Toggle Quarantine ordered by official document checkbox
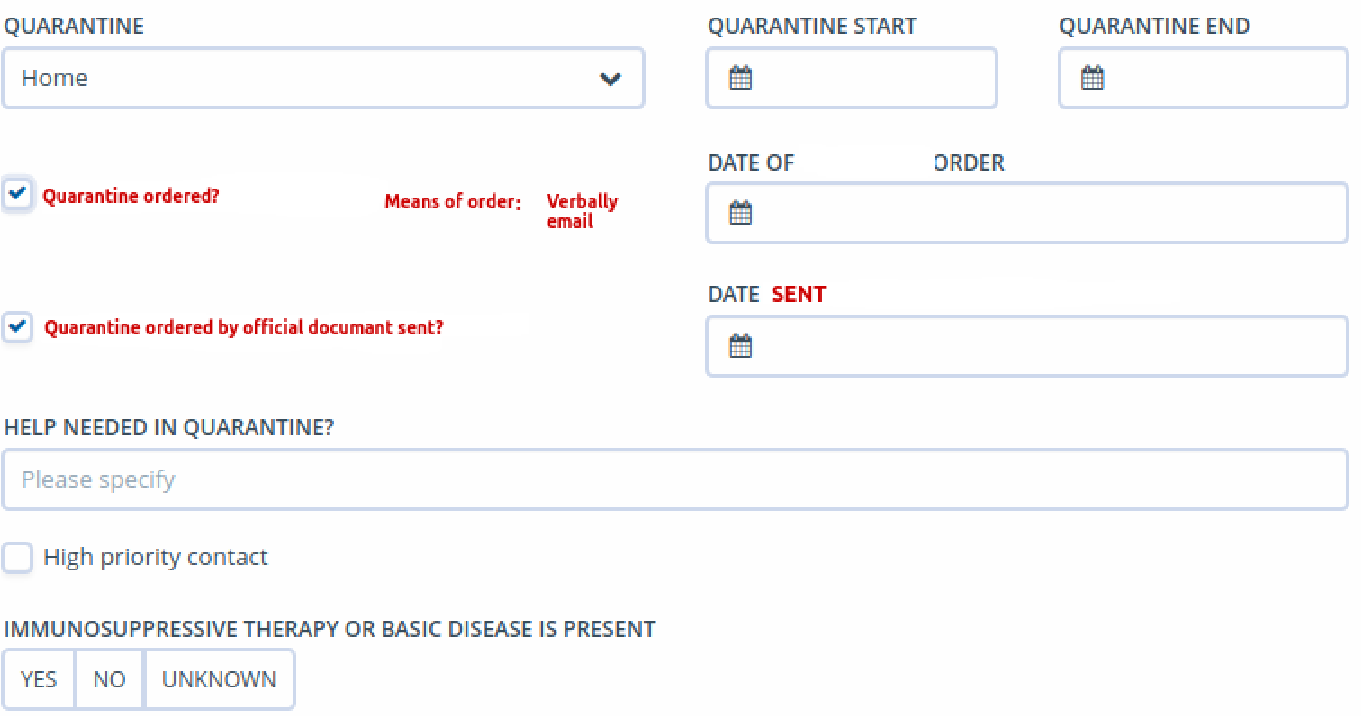 click(17, 327)
